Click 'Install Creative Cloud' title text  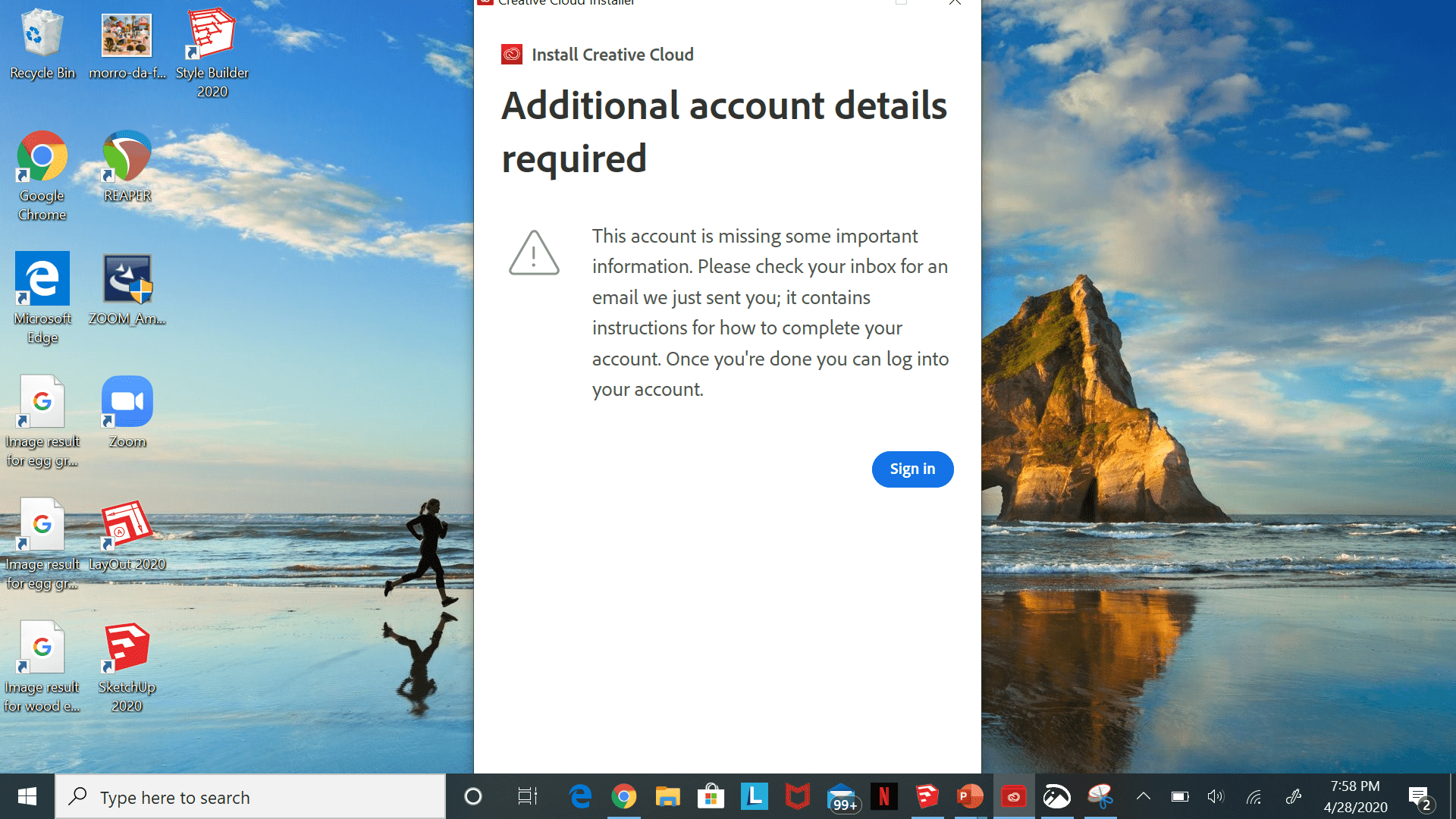pyautogui.click(x=613, y=55)
